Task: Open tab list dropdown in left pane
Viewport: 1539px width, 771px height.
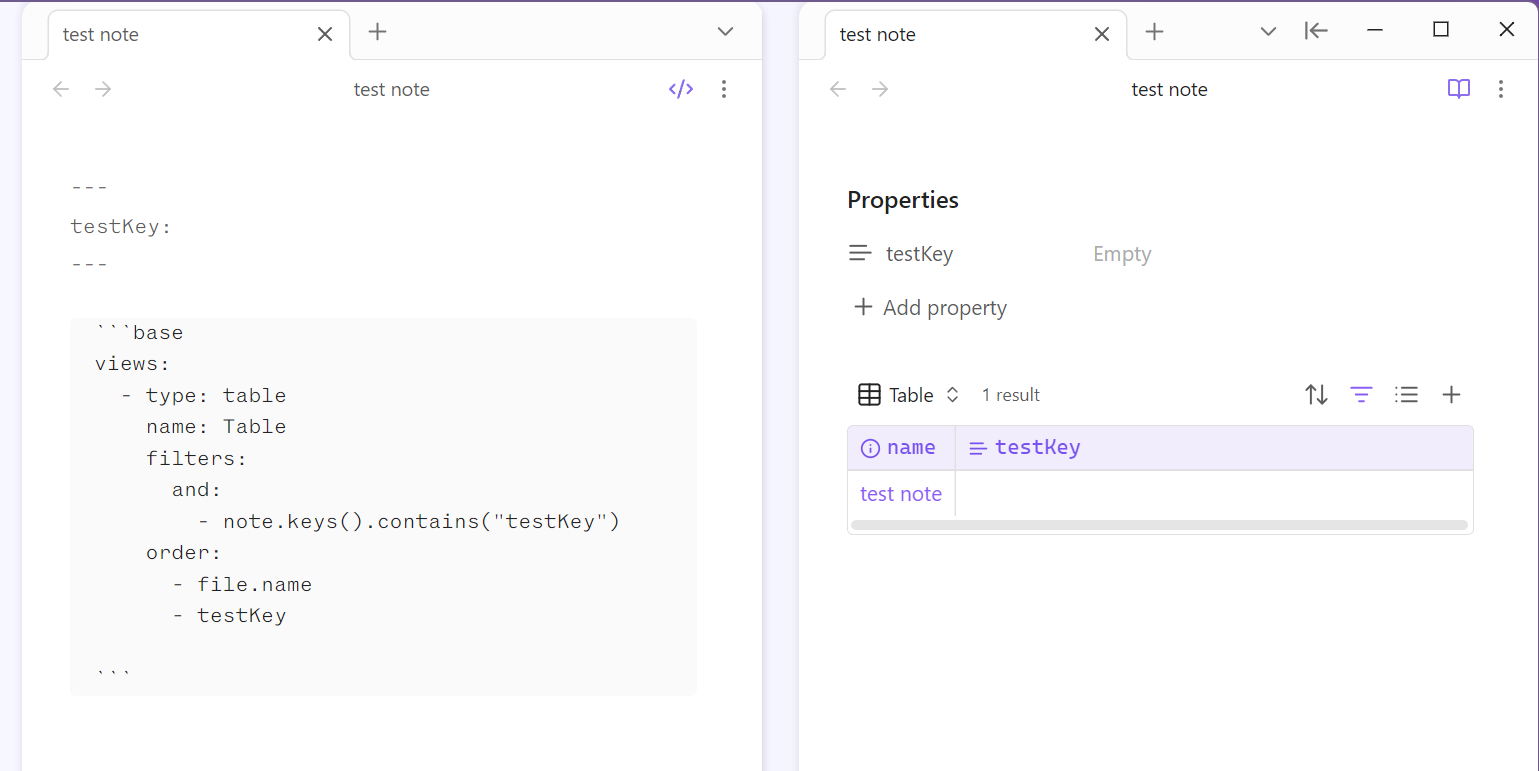Action: (x=726, y=32)
